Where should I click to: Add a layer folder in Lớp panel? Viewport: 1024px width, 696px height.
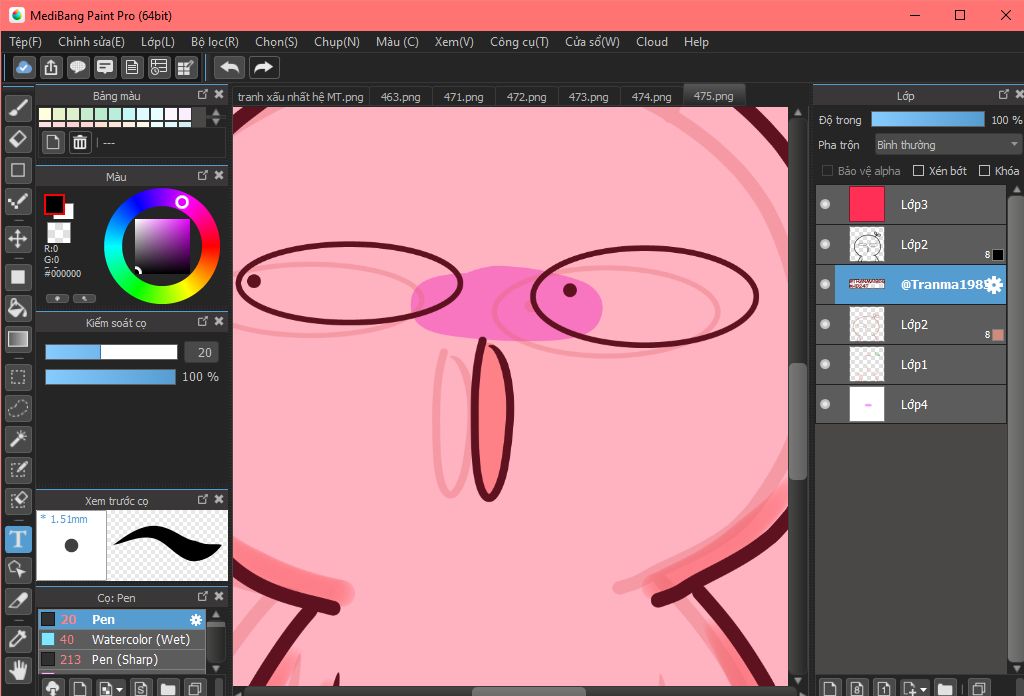[x=944, y=688]
